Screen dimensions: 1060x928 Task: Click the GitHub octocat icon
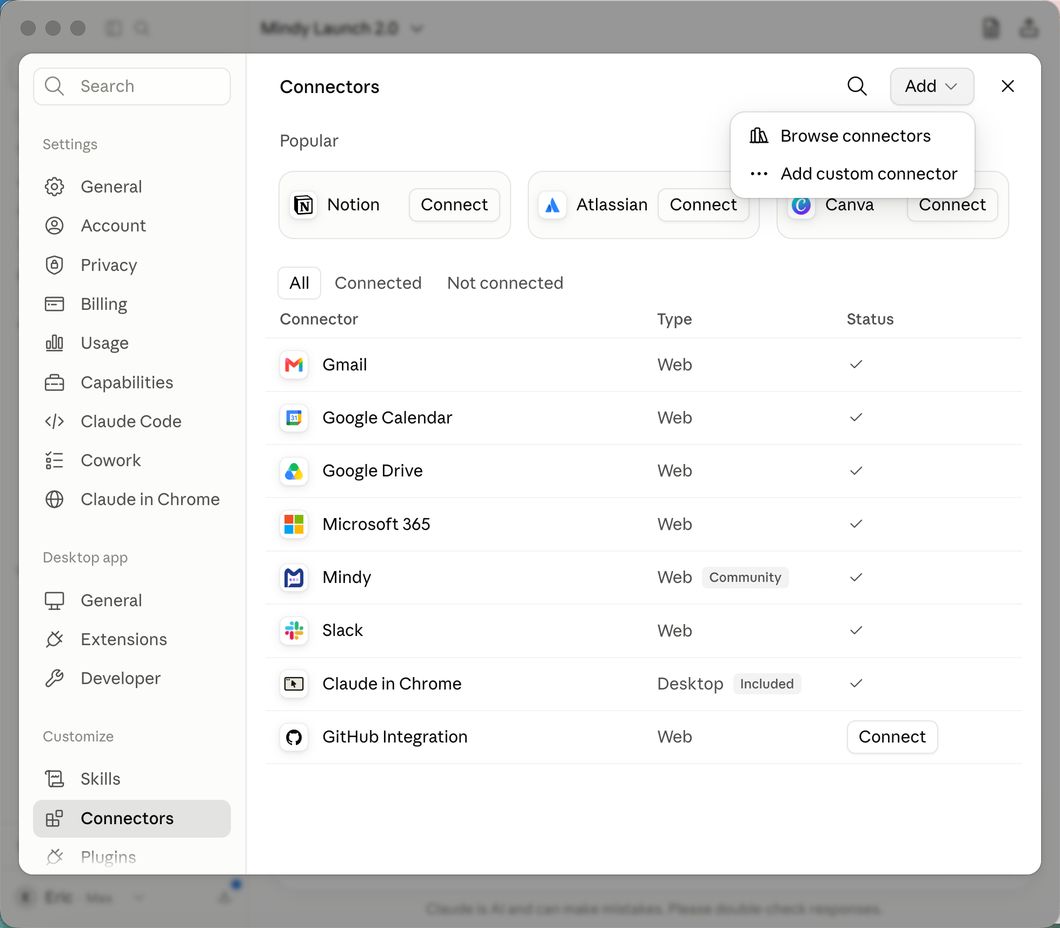point(294,737)
